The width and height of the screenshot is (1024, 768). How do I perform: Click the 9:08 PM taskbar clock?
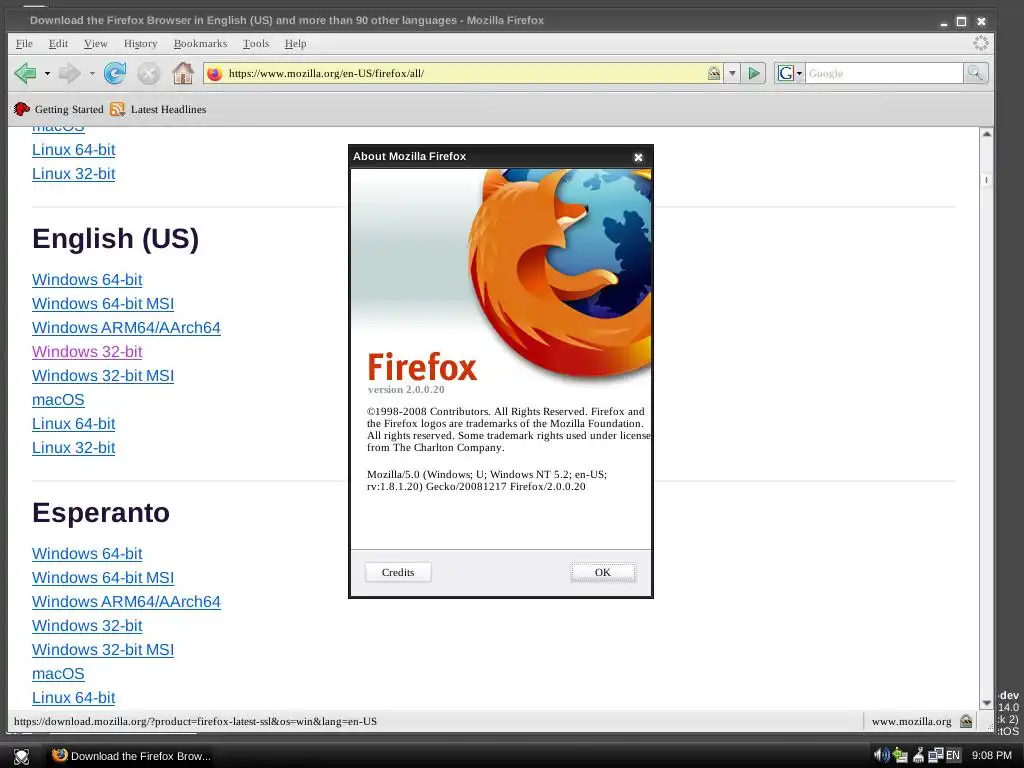pos(991,756)
